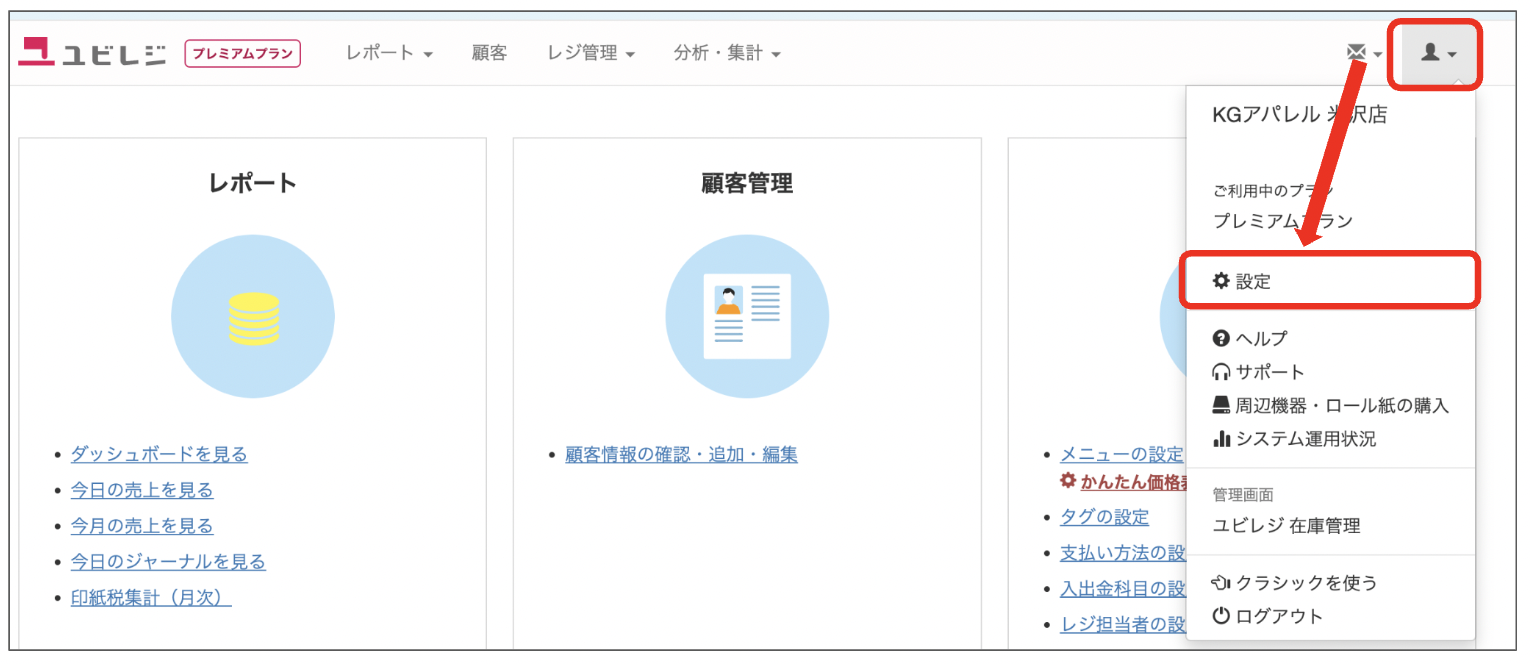Open the メニューの設定 link

1122,454
